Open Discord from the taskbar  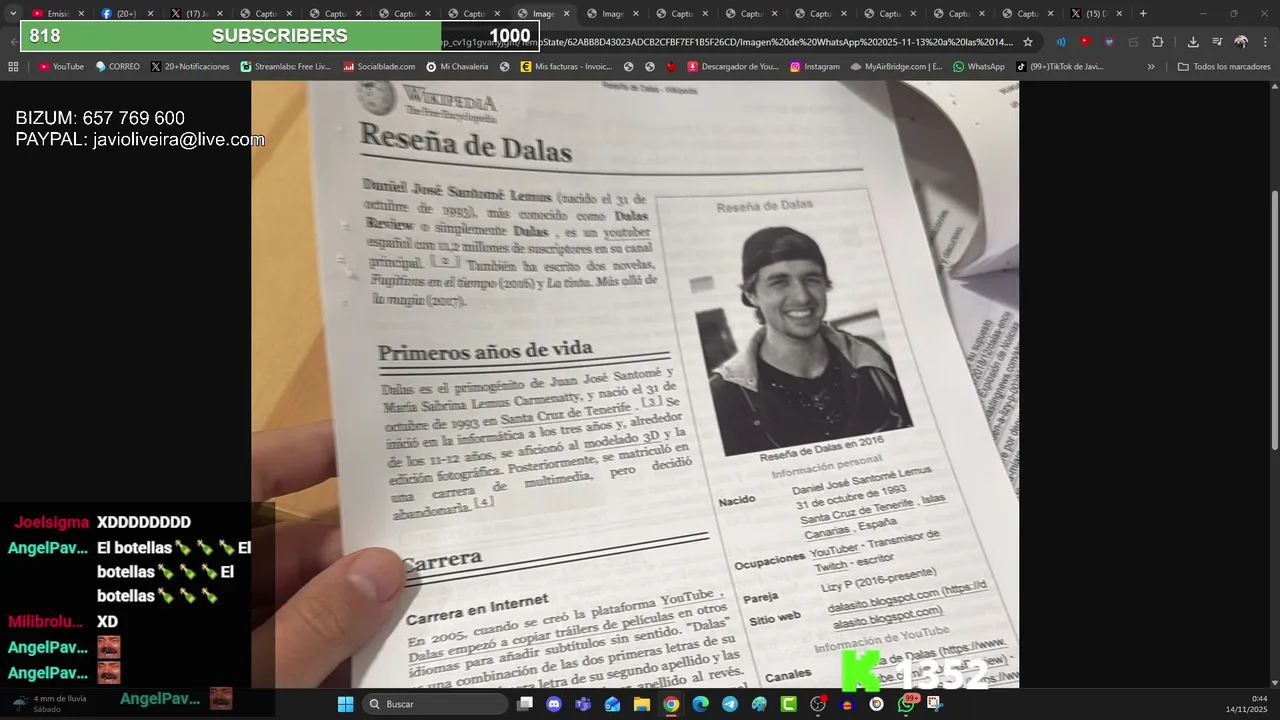pyautogui.click(x=554, y=704)
